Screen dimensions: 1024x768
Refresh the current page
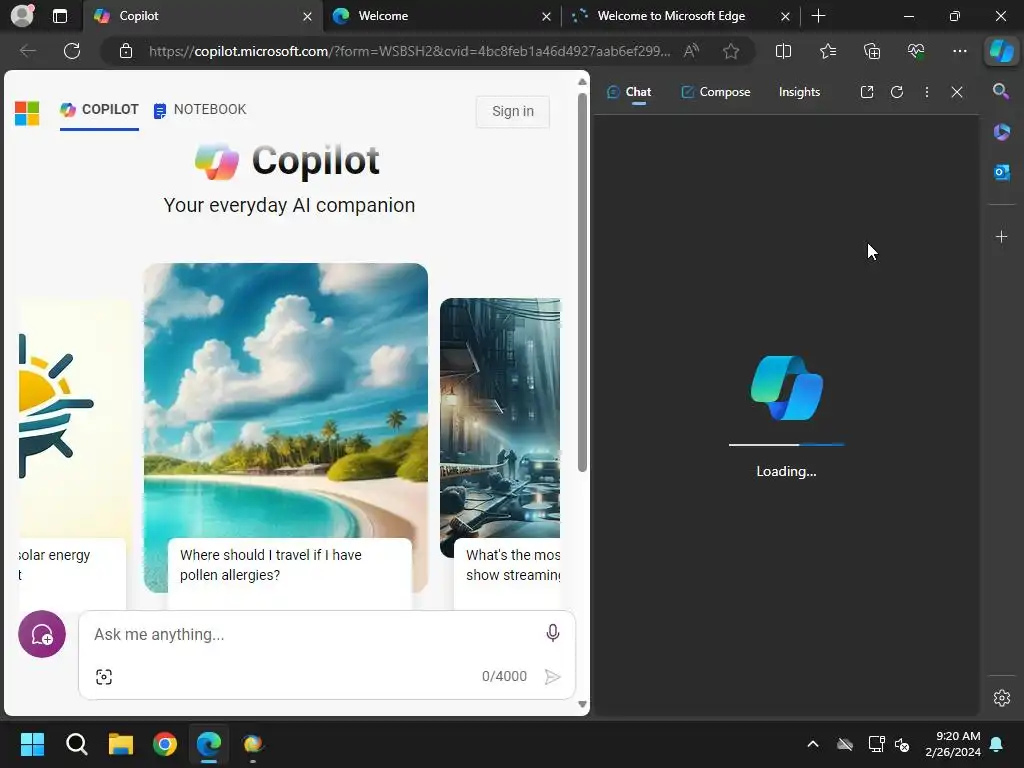coord(72,51)
